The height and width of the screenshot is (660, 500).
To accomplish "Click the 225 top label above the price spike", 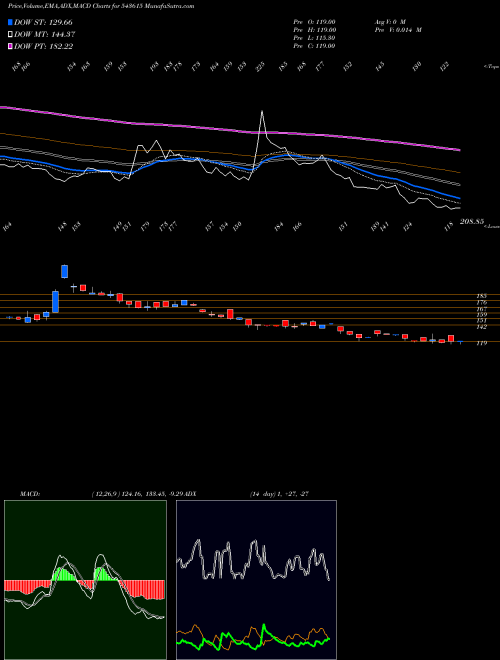I will point(261,67).
